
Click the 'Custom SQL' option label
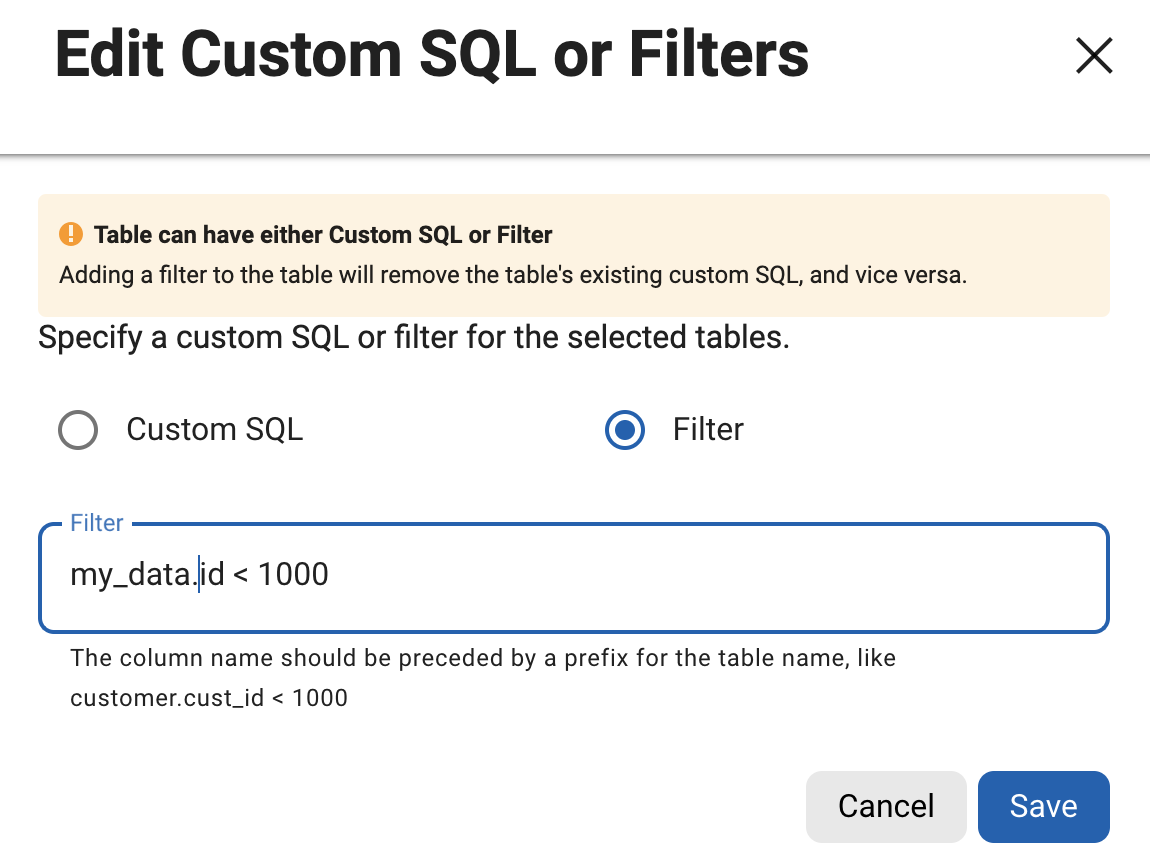[214, 430]
